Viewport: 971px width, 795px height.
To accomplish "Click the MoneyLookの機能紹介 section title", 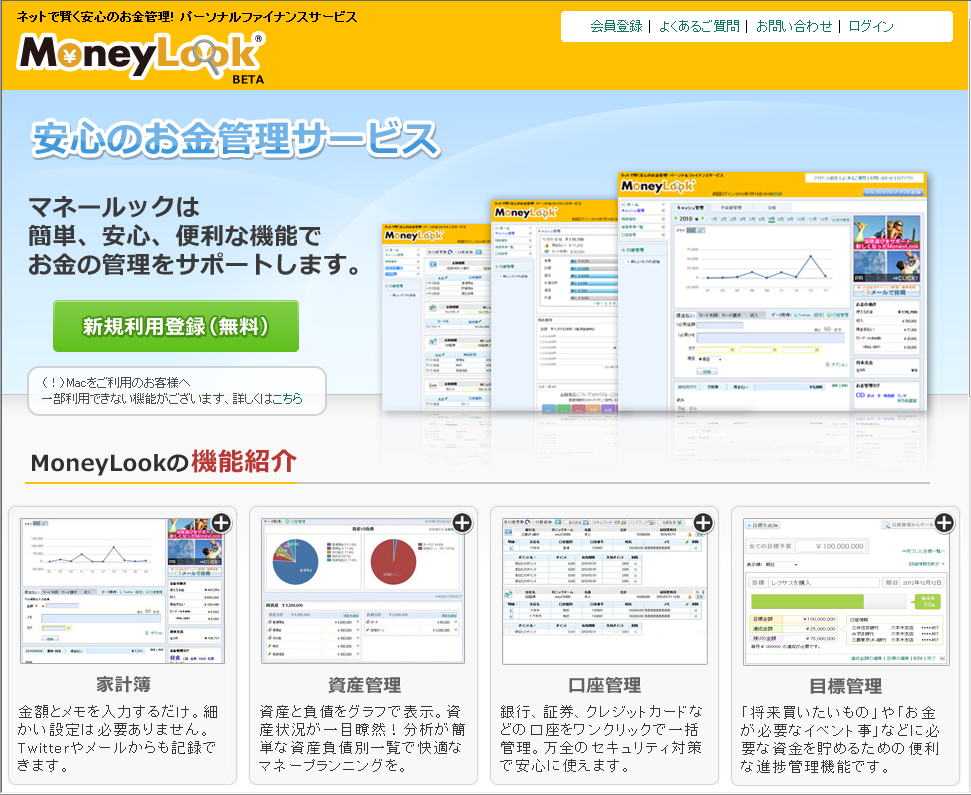I will 163,462.
